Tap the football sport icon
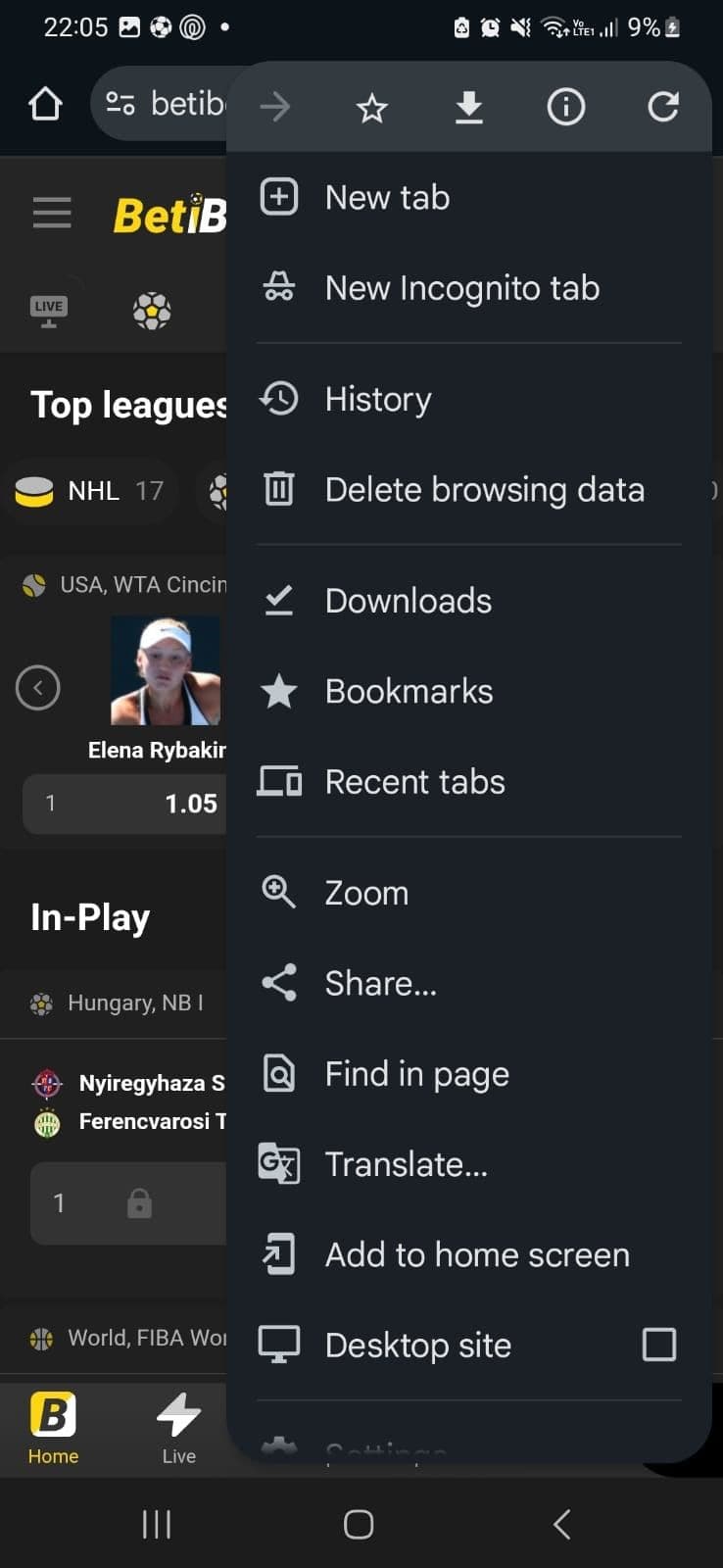This screenshot has width=723, height=1568. 152,310
